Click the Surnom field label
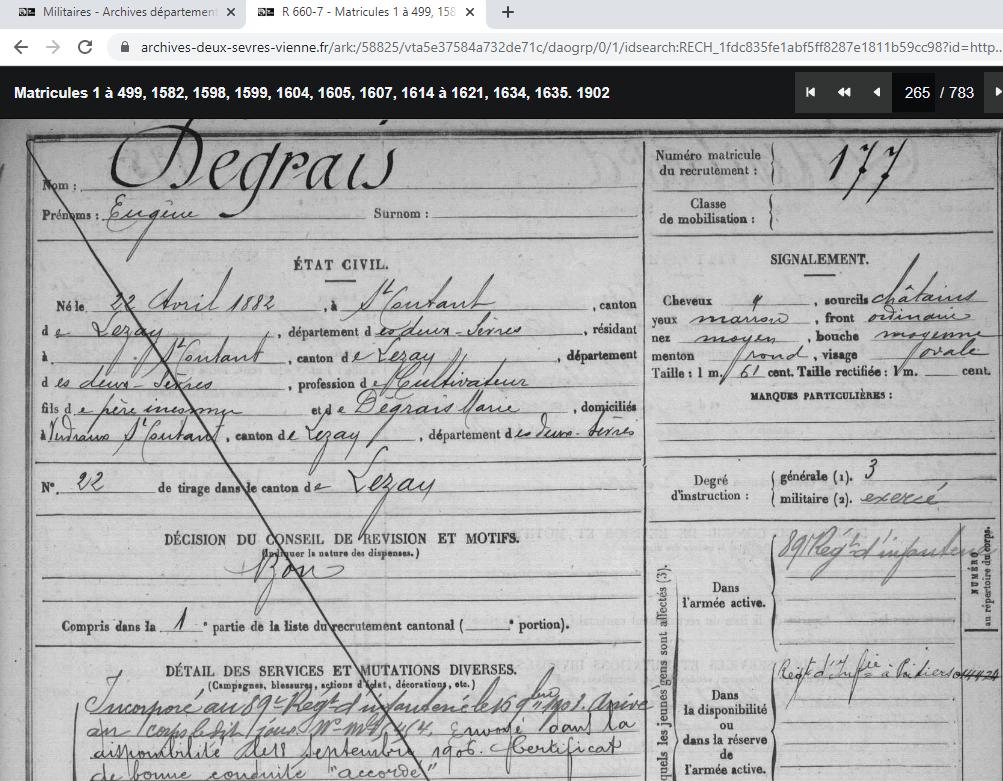 [x=400, y=214]
